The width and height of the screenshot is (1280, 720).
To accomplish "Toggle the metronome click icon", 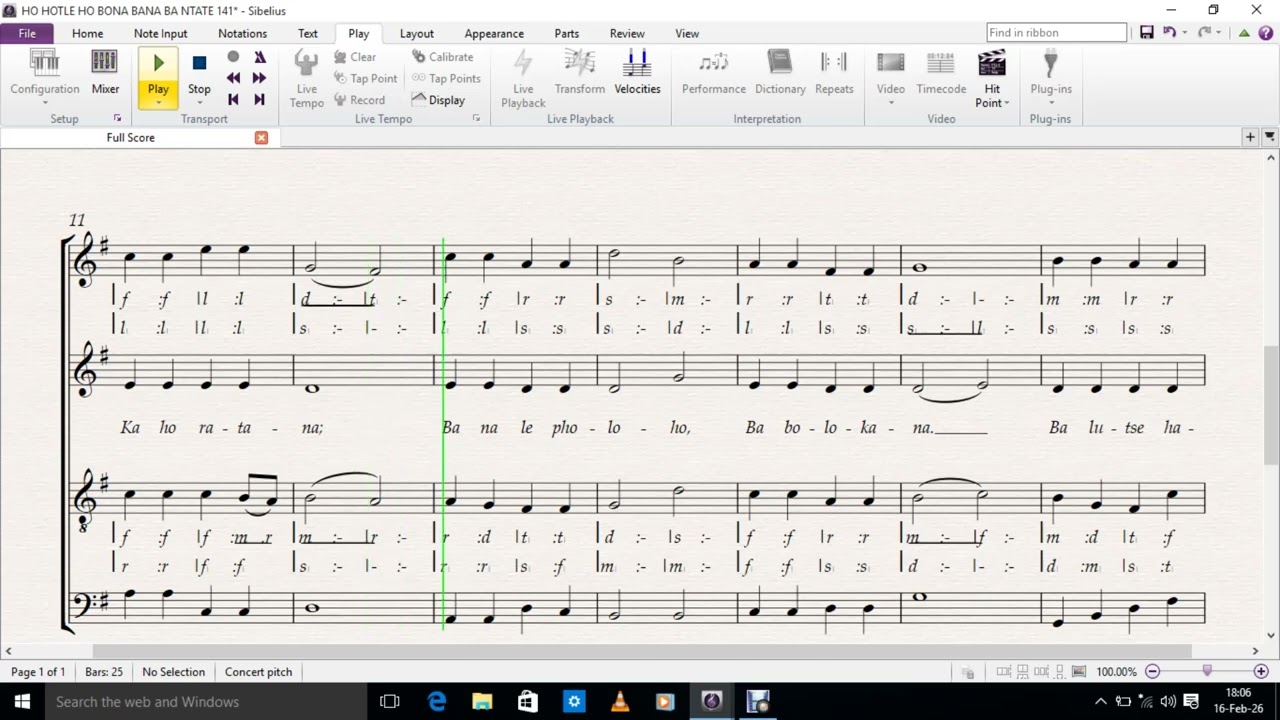I will pyautogui.click(x=260, y=57).
